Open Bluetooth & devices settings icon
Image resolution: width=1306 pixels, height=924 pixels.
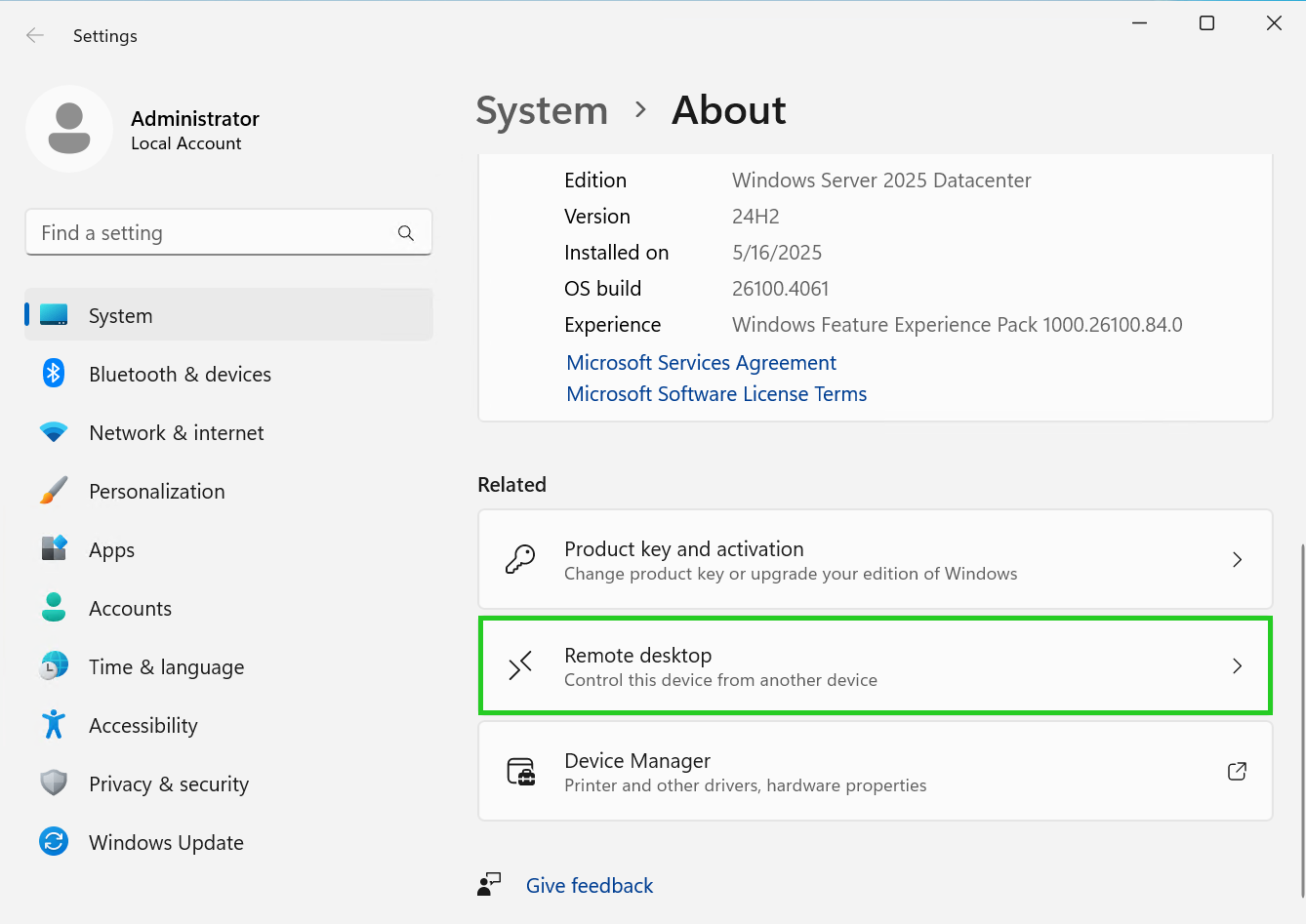coord(54,374)
